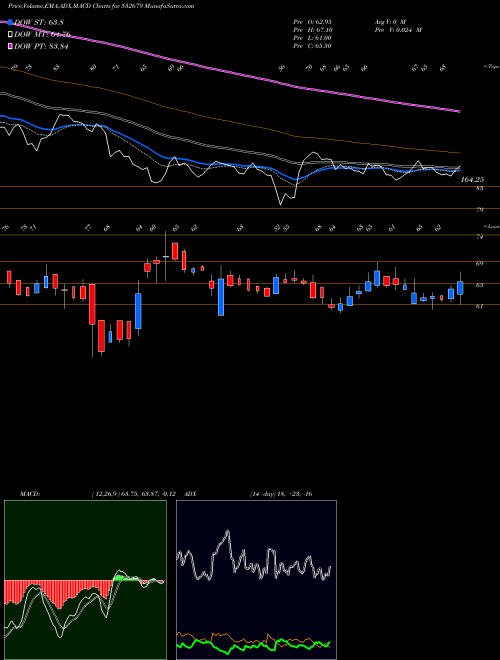Click the MACD chart green panel
The height and width of the screenshot is (660, 500).
click(x=85, y=580)
